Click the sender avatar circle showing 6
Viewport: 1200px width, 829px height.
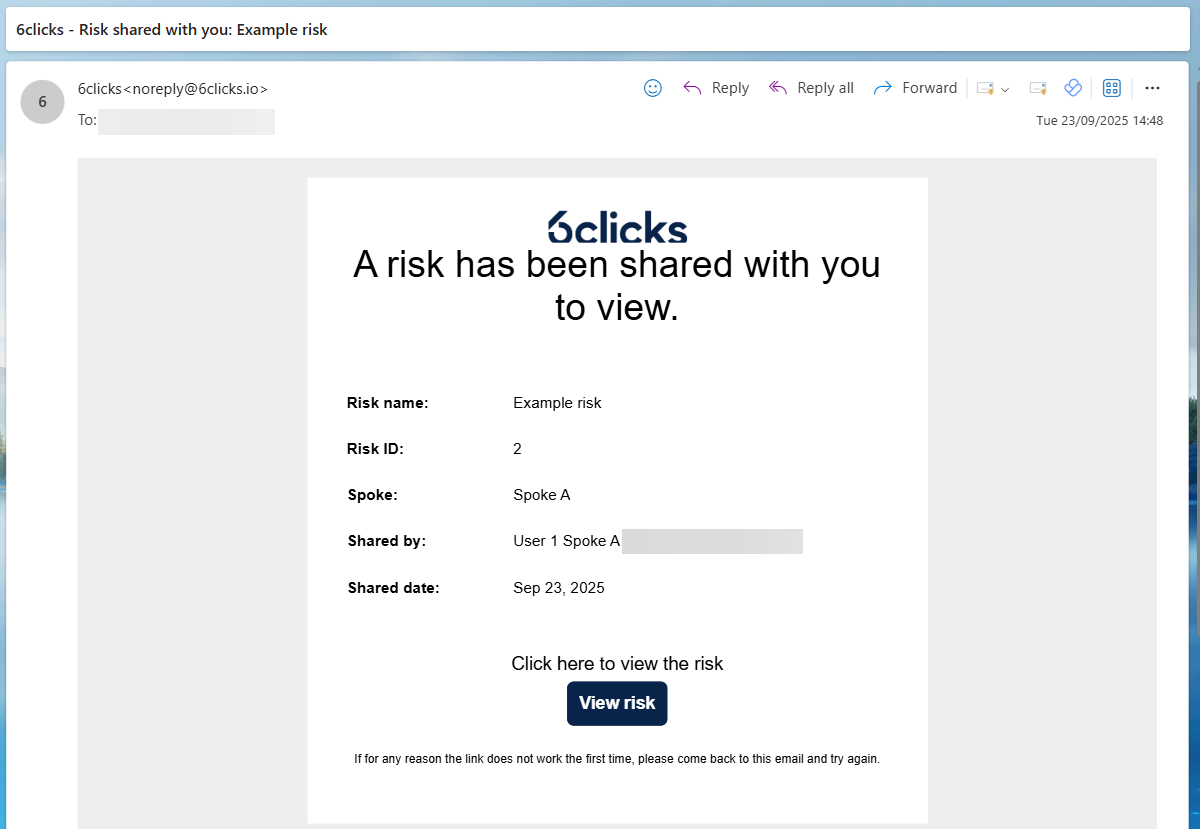[42, 101]
